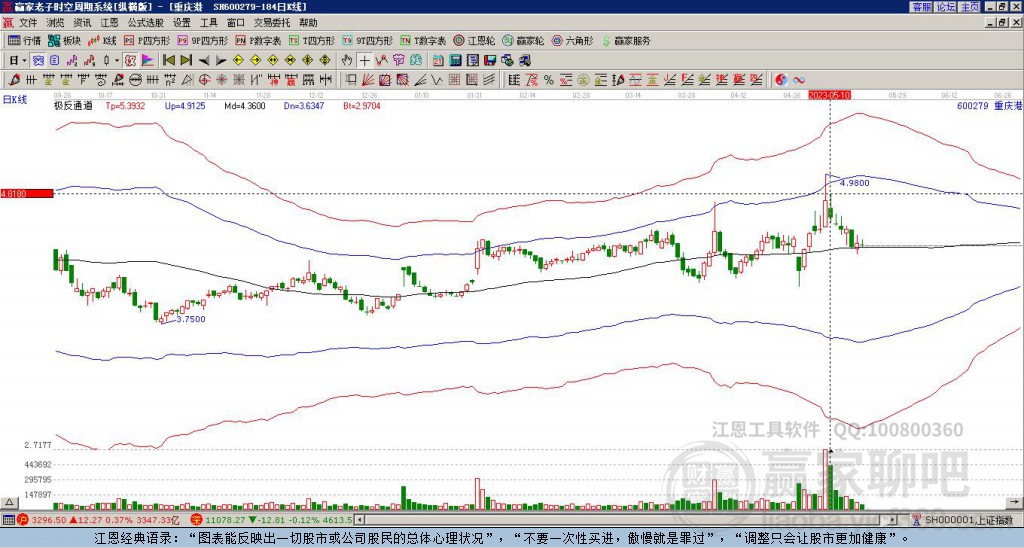This screenshot has width=1024, height=548.
Task: Open the 设置 menu
Action: (182, 23)
